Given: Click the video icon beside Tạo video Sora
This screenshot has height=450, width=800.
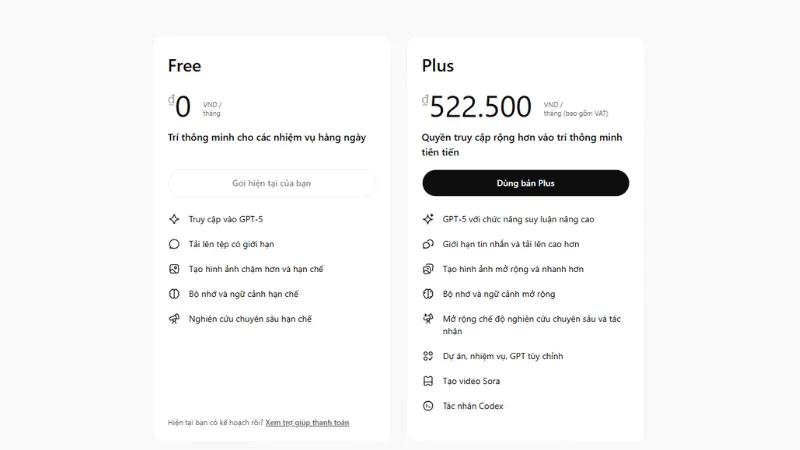Looking at the screenshot, I should (x=428, y=381).
